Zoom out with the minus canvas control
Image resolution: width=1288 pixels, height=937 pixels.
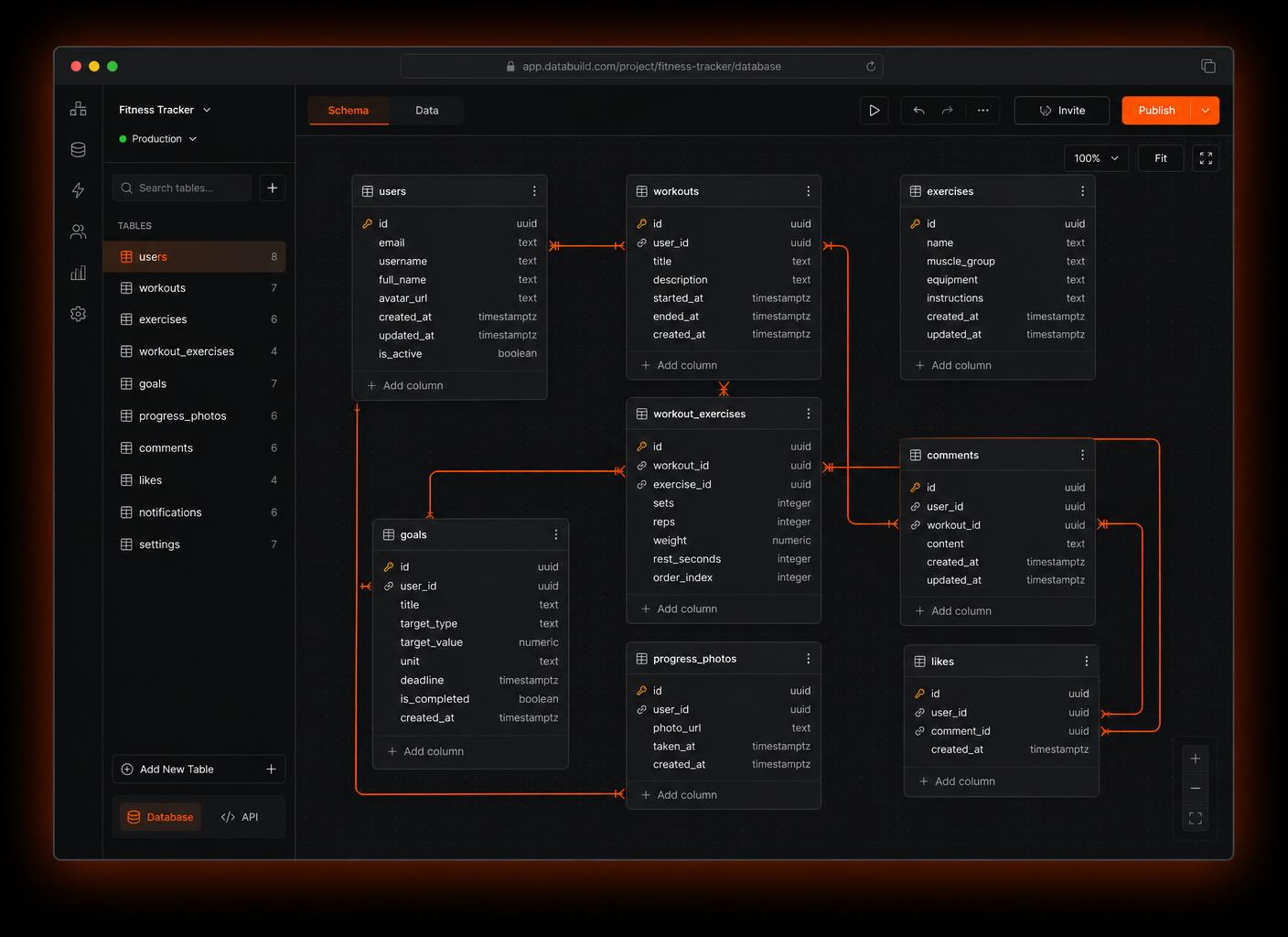pyautogui.click(x=1196, y=788)
